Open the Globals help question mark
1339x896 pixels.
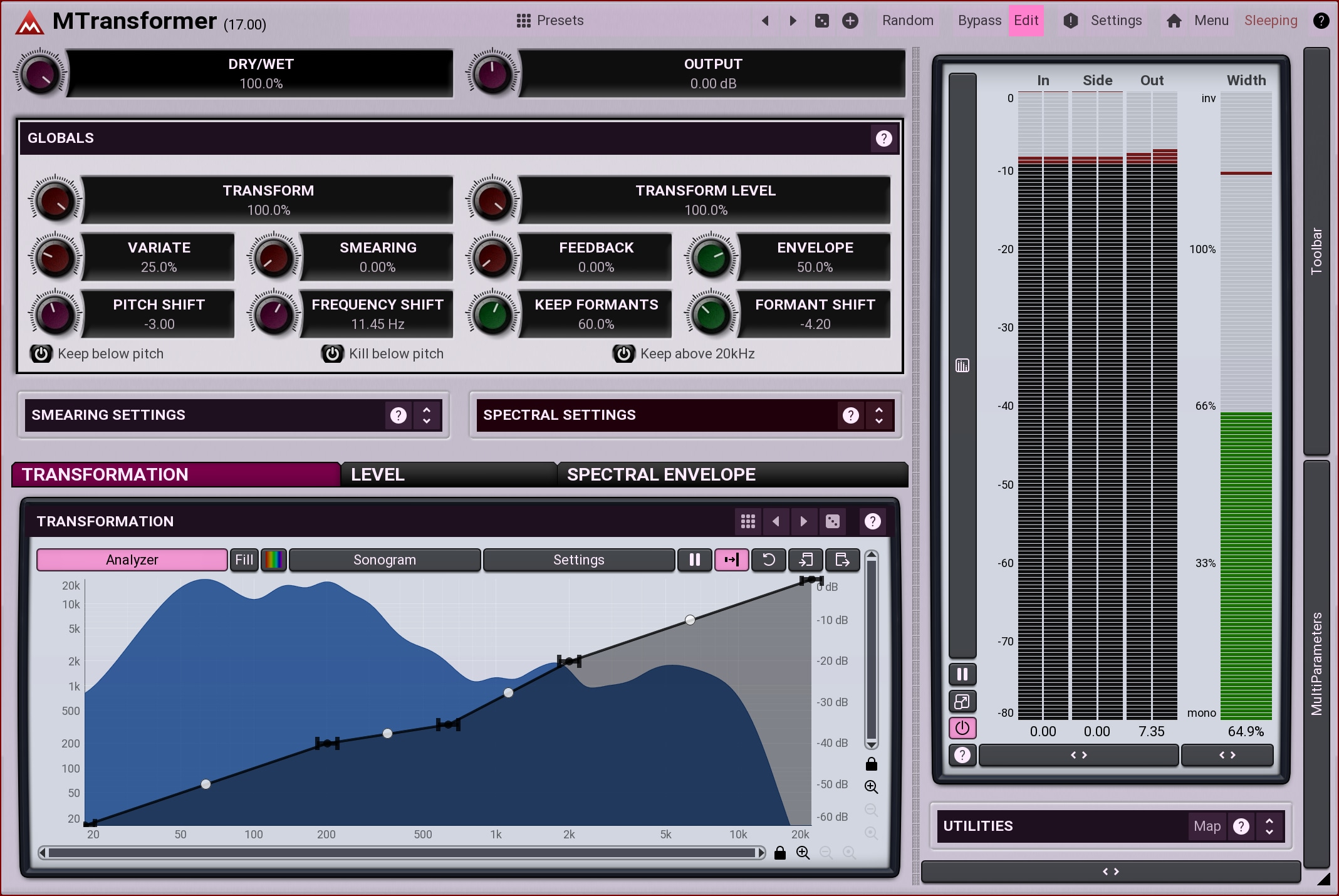[883, 138]
